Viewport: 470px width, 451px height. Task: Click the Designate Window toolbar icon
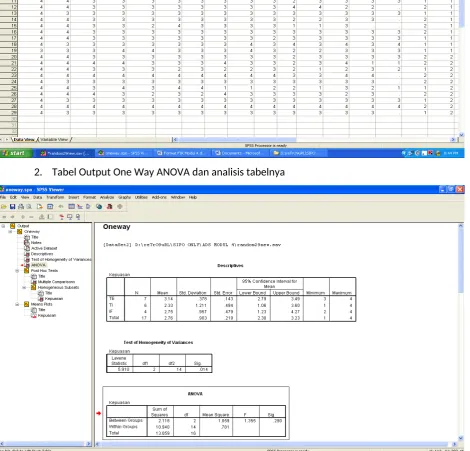[x=120, y=207]
